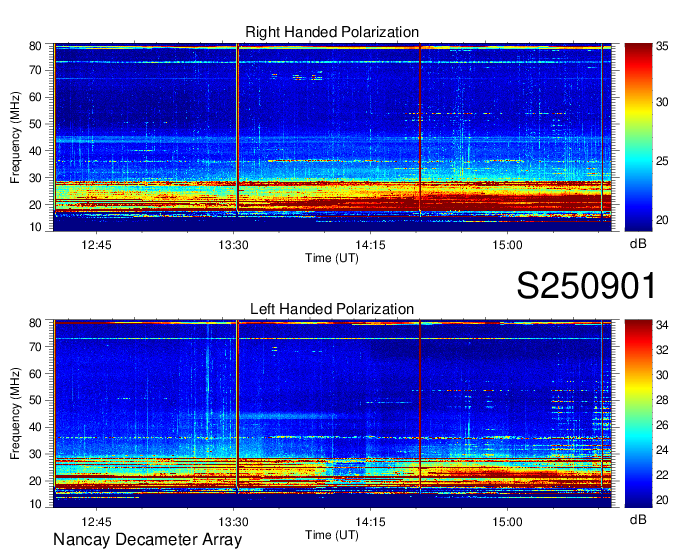The height and width of the screenshot is (552, 680).
Task: Click the 32 value on the lower color bar
Action: click(662, 349)
